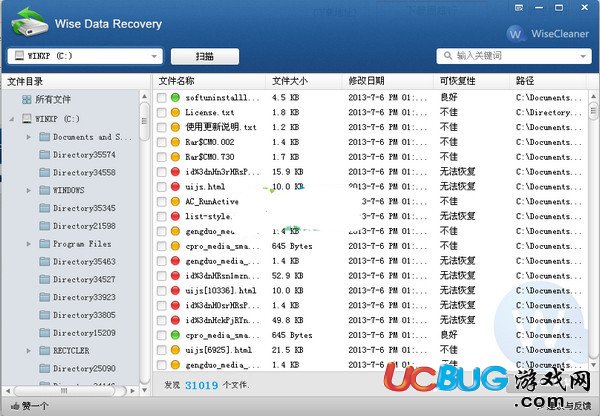Select Directory33805 in the tree
Screen dimensions: 600x416
coord(84,315)
